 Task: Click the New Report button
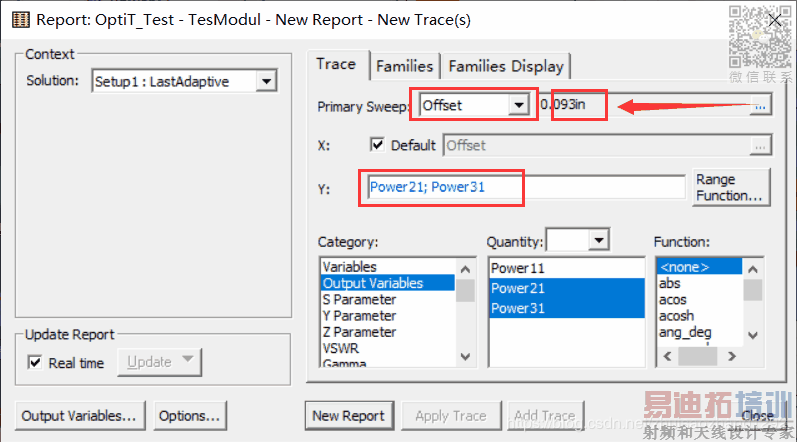(x=348, y=416)
